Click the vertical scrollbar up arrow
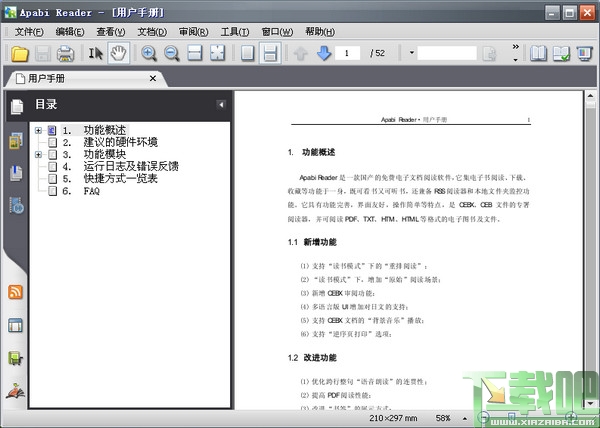Image resolution: width=600 pixels, height=428 pixels. [x=590, y=96]
